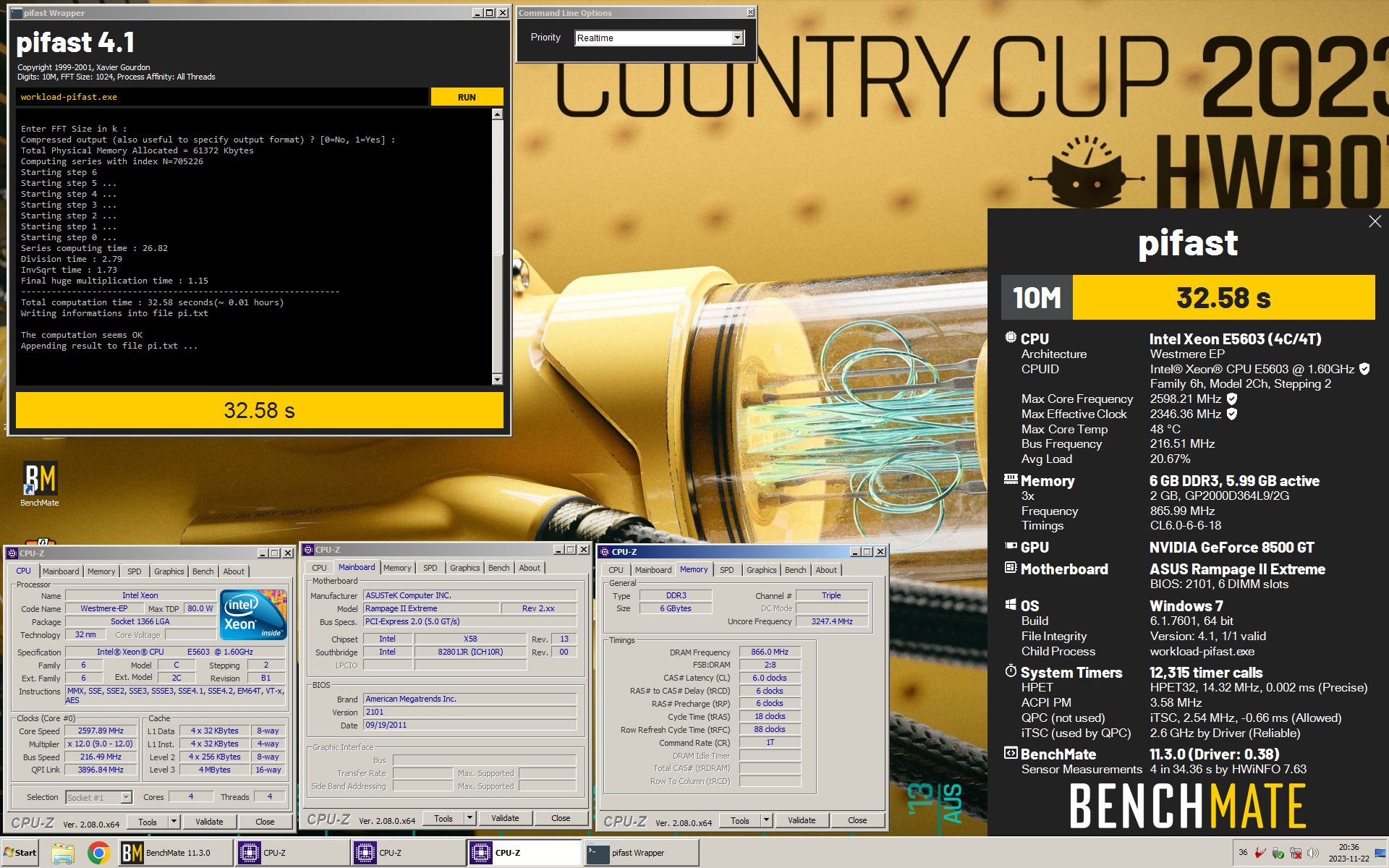Open SPD tab in right CPU-Z window

(x=727, y=570)
